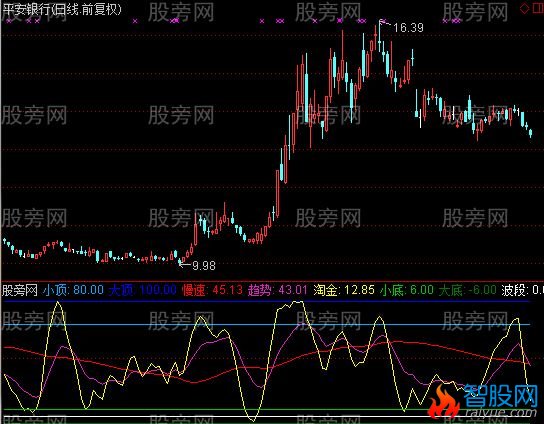Screen dimensions: 544x424
Task: Click the 股旁网 indicator name label
Action: coord(20,290)
